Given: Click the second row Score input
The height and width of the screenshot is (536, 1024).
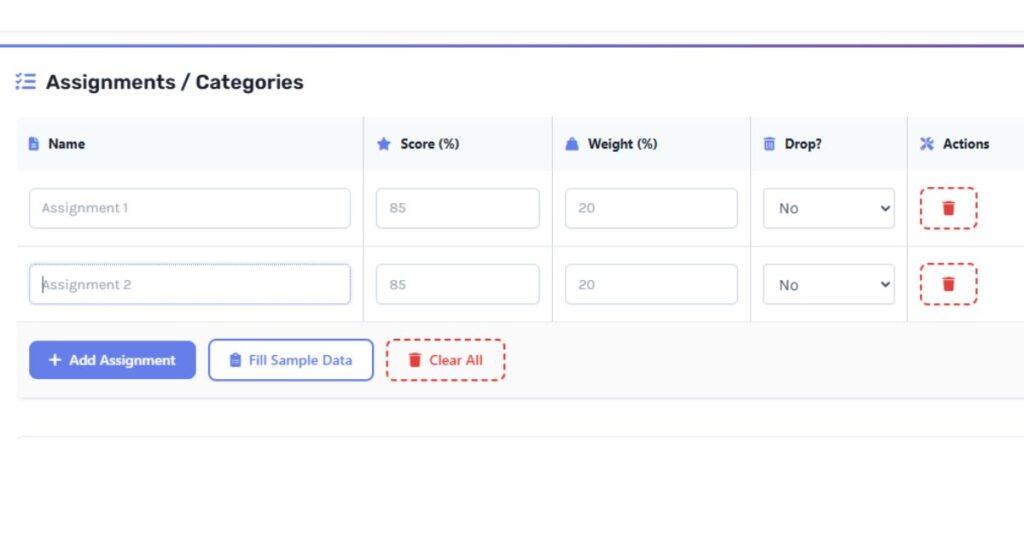Looking at the screenshot, I should click(457, 284).
